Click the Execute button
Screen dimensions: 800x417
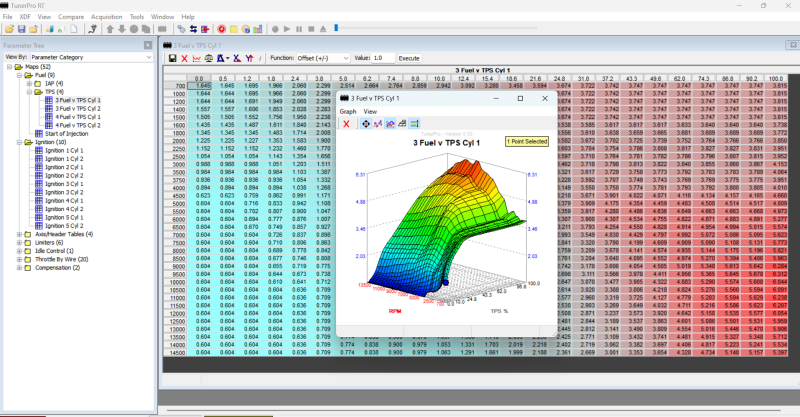(x=410, y=58)
